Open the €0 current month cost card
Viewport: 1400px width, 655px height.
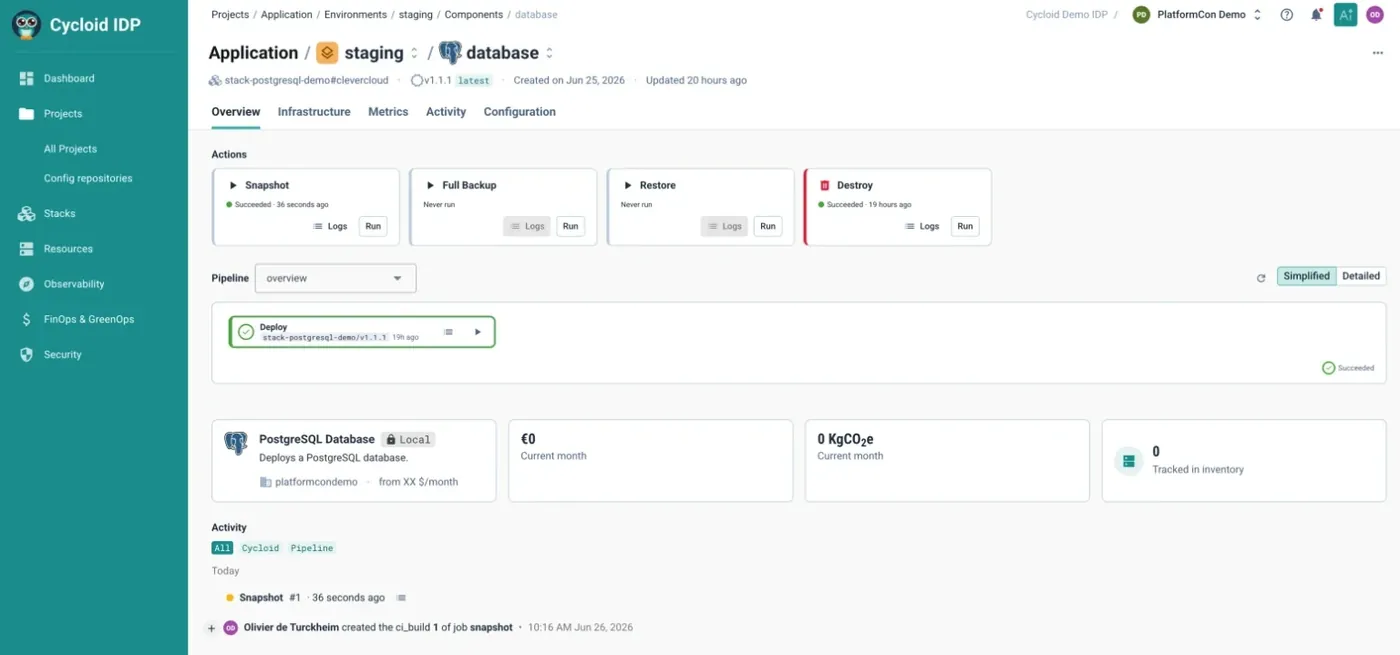651,461
